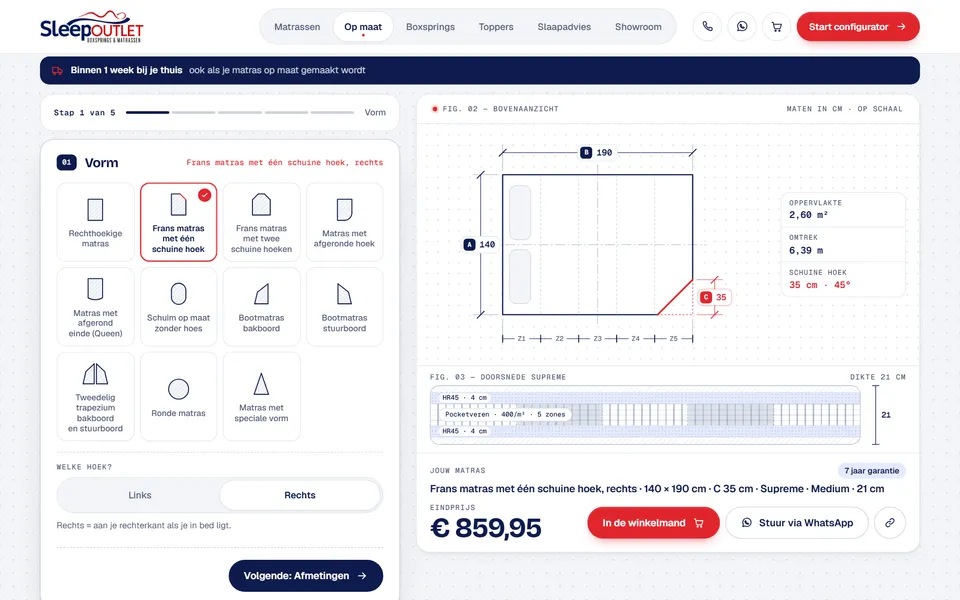Screen dimensions: 960x600
Task: Go to Boxsprings in navigation
Action: [x=430, y=27]
